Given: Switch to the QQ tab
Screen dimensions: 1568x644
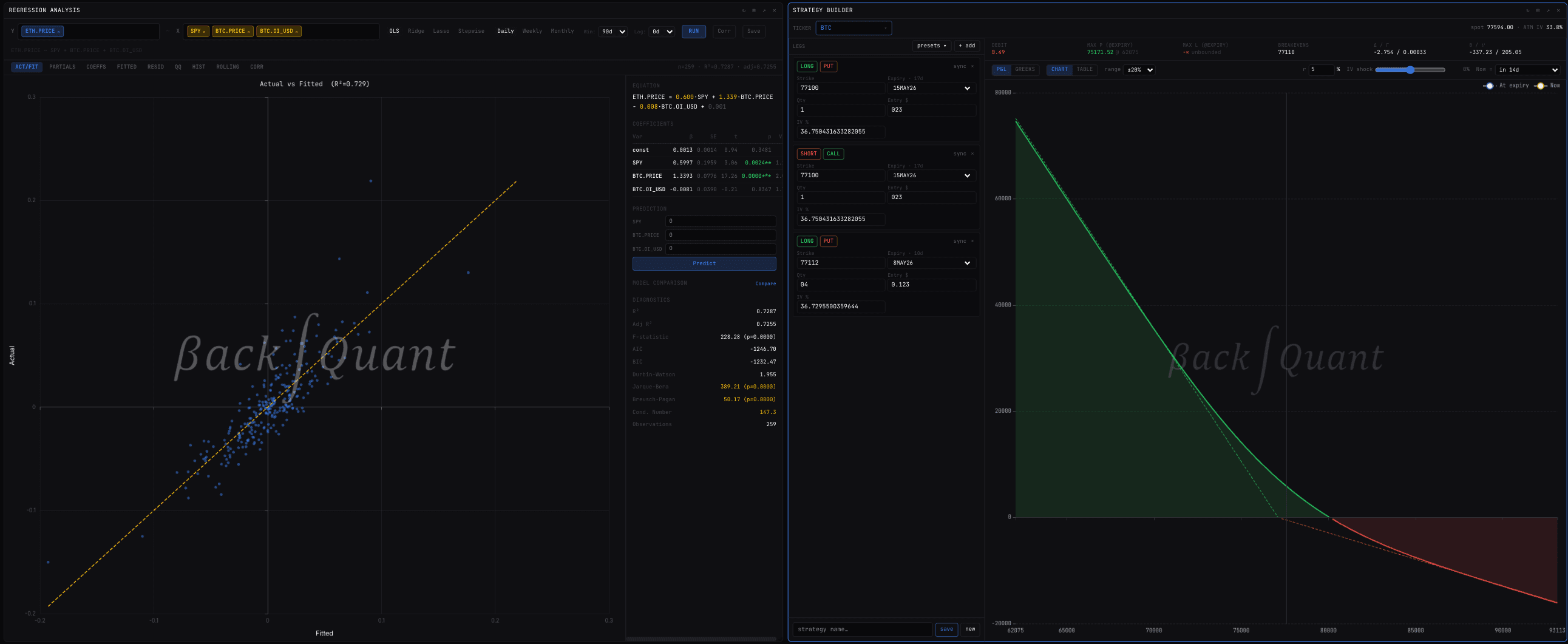Looking at the screenshot, I should [x=178, y=67].
